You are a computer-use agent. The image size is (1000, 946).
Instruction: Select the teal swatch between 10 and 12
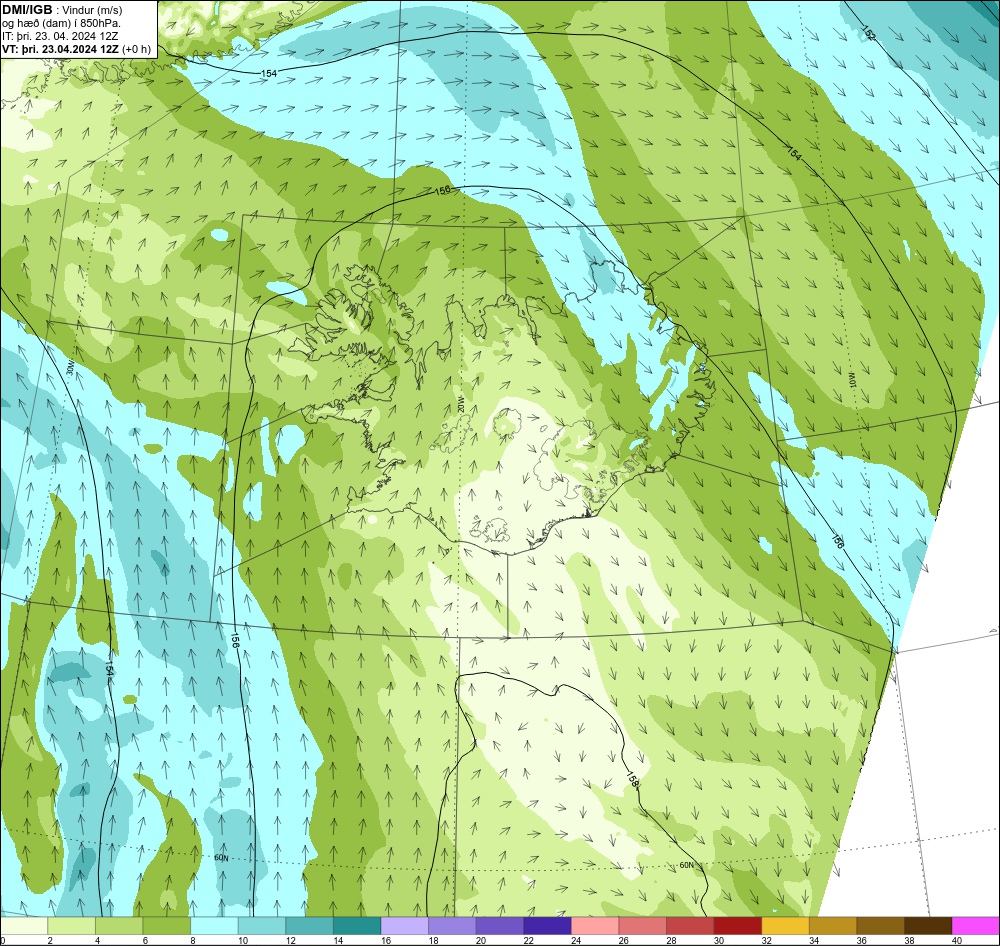point(262,926)
